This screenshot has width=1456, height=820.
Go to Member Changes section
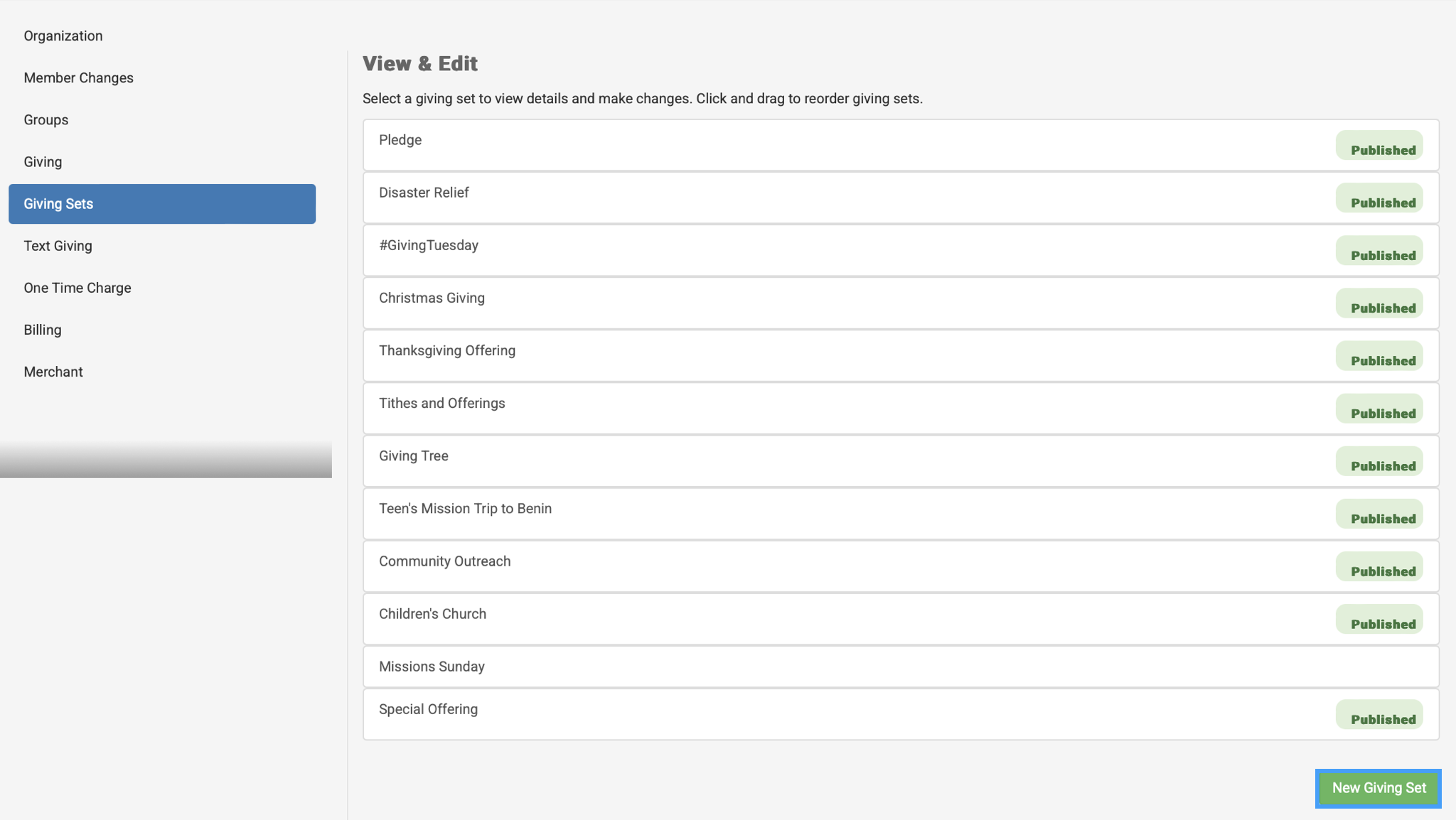click(x=78, y=78)
